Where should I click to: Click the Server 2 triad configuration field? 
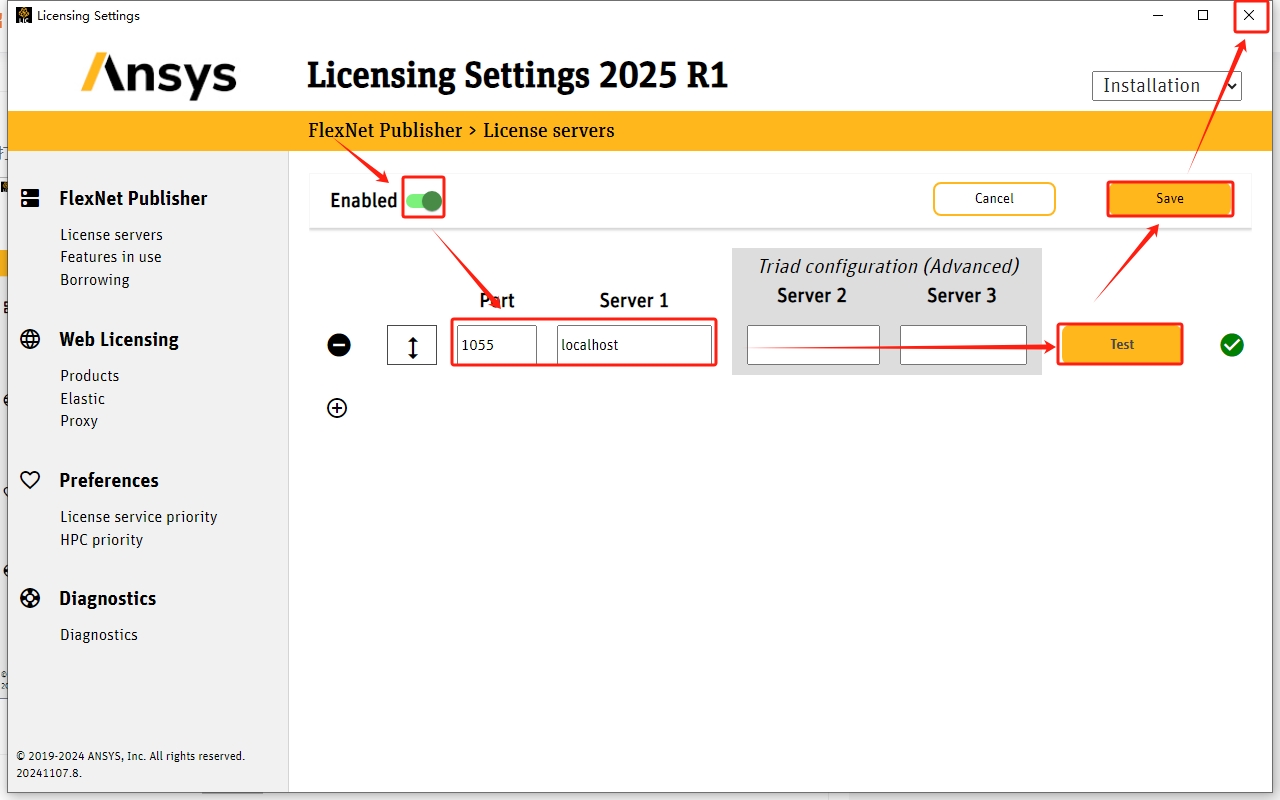click(x=812, y=344)
